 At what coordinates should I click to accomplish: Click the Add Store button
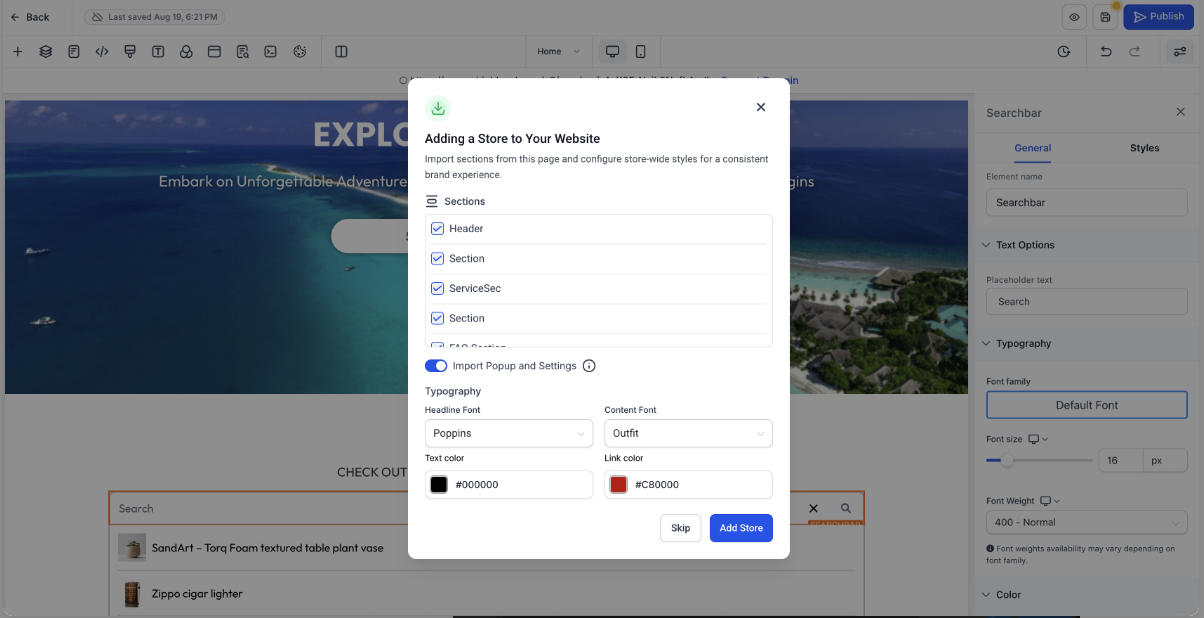(x=741, y=528)
